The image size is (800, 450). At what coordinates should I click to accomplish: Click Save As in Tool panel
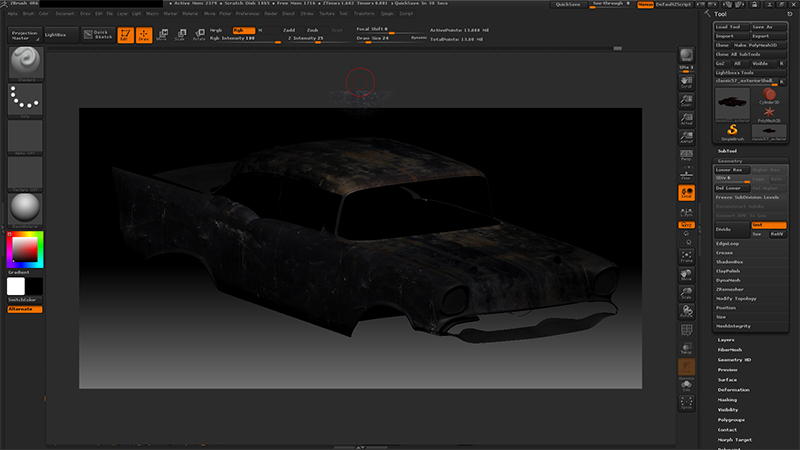click(x=768, y=27)
